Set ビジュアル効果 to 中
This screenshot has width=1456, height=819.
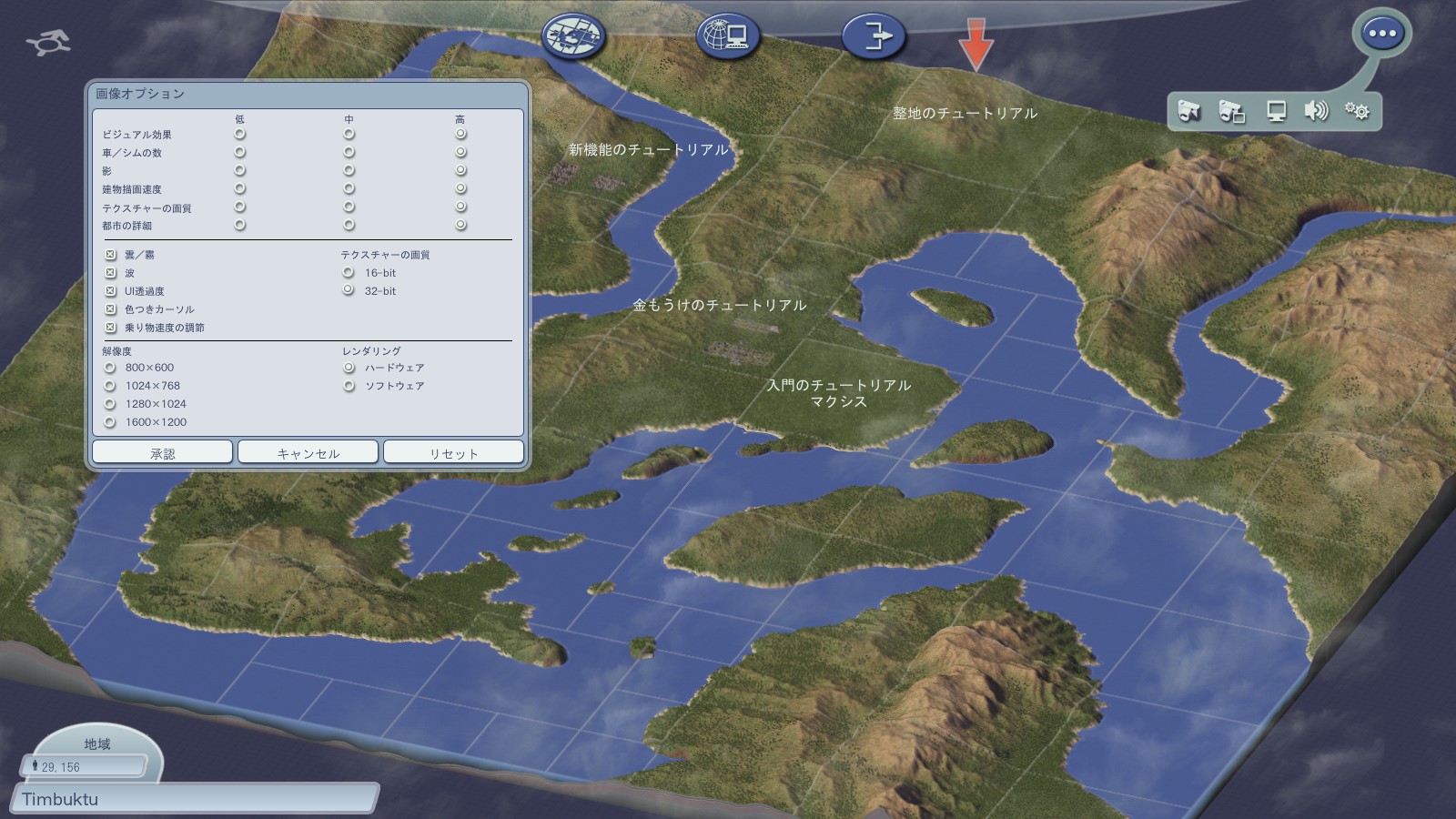coord(349,134)
